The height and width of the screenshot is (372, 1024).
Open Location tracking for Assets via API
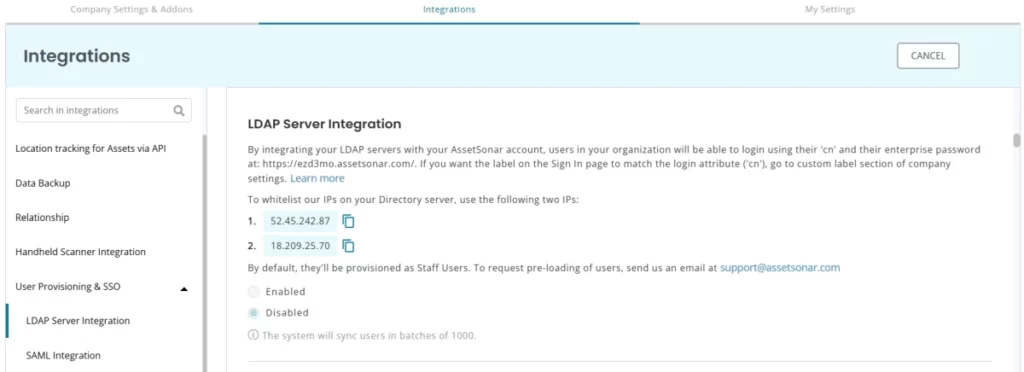[x=91, y=149]
